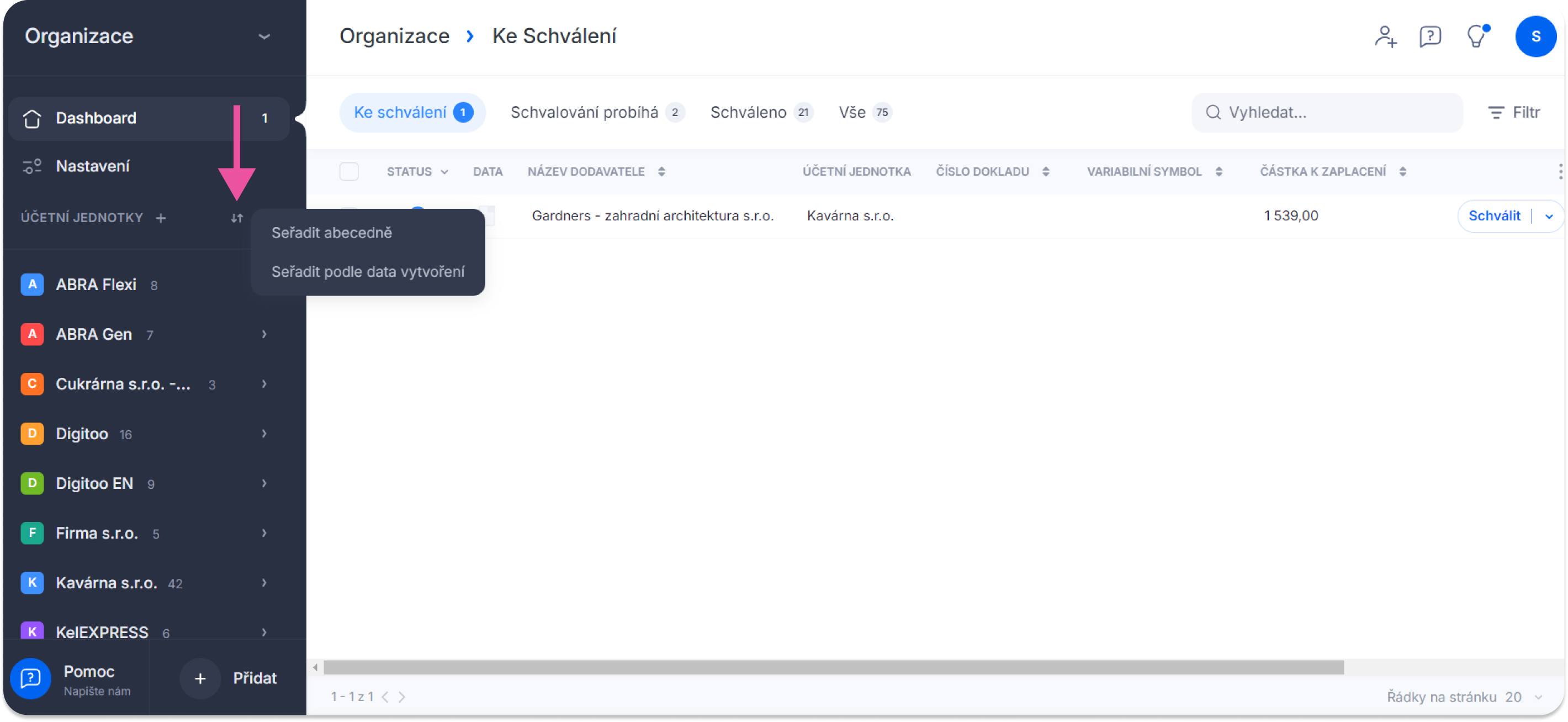The image size is (1568, 722).
Task: Open the Schválit button dropdown arrow
Action: 1549,216
